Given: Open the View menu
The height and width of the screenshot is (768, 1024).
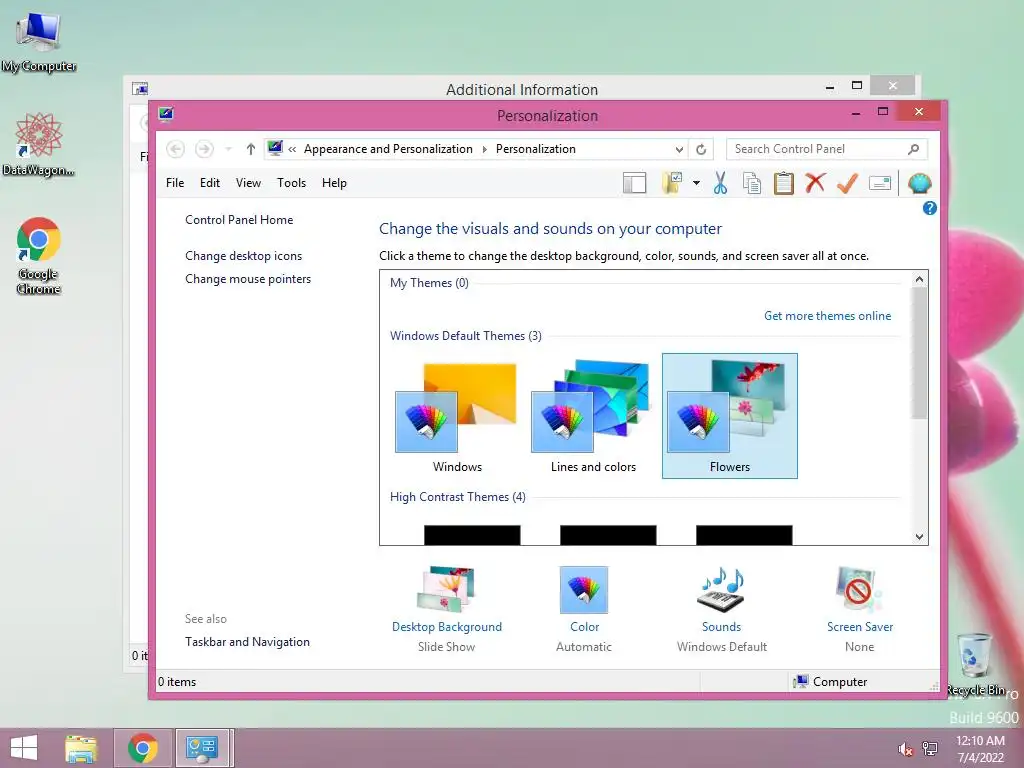Looking at the screenshot, I should click(248, 183).
